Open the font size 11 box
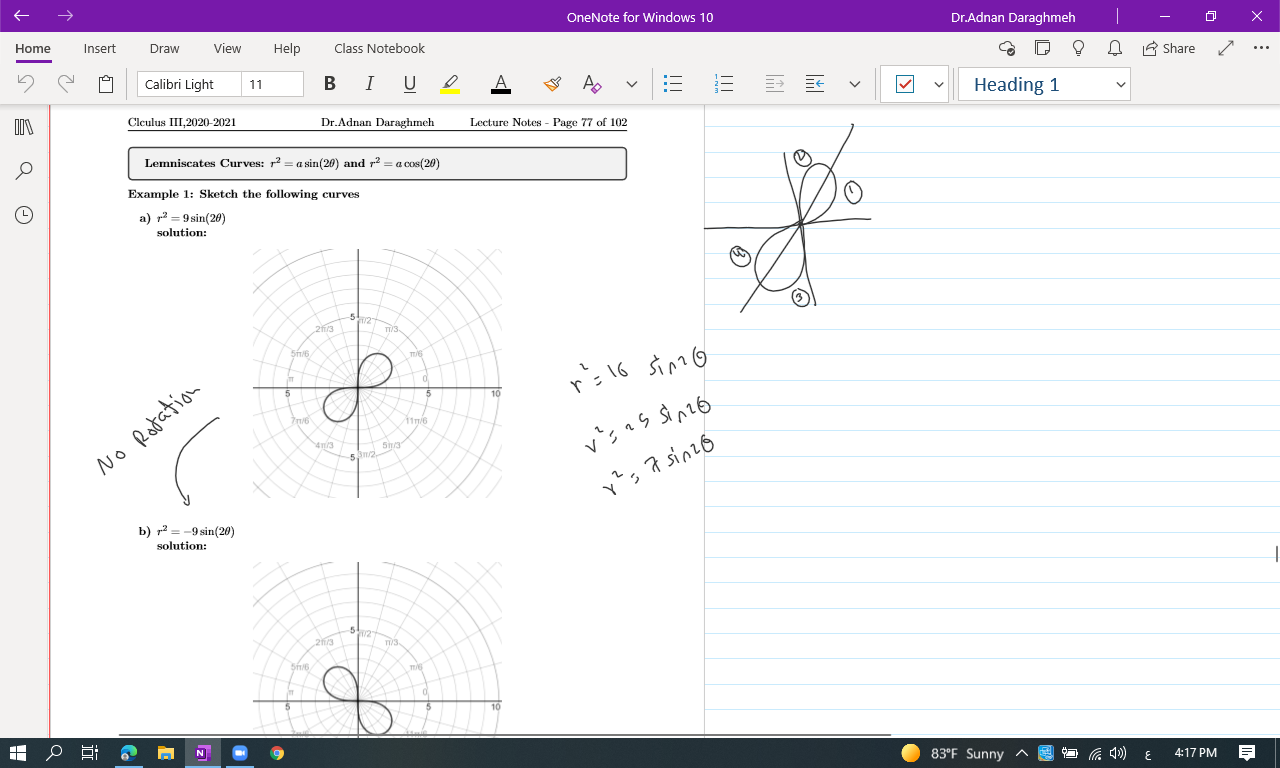This screenshot has height=768, width=1280. (x=273, y=84)
